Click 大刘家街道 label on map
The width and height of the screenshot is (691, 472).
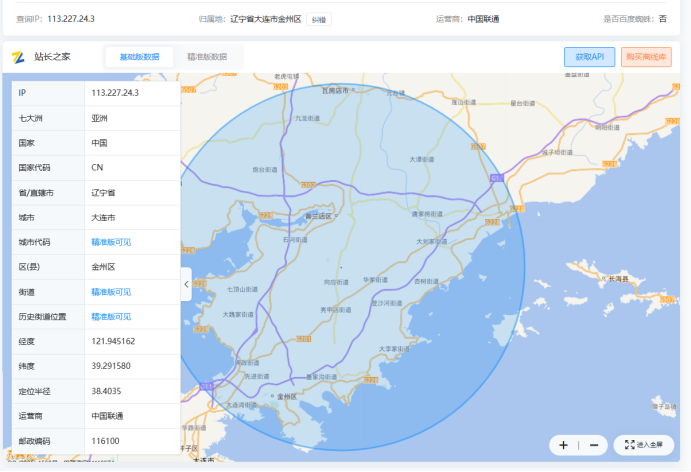point(432,241)
